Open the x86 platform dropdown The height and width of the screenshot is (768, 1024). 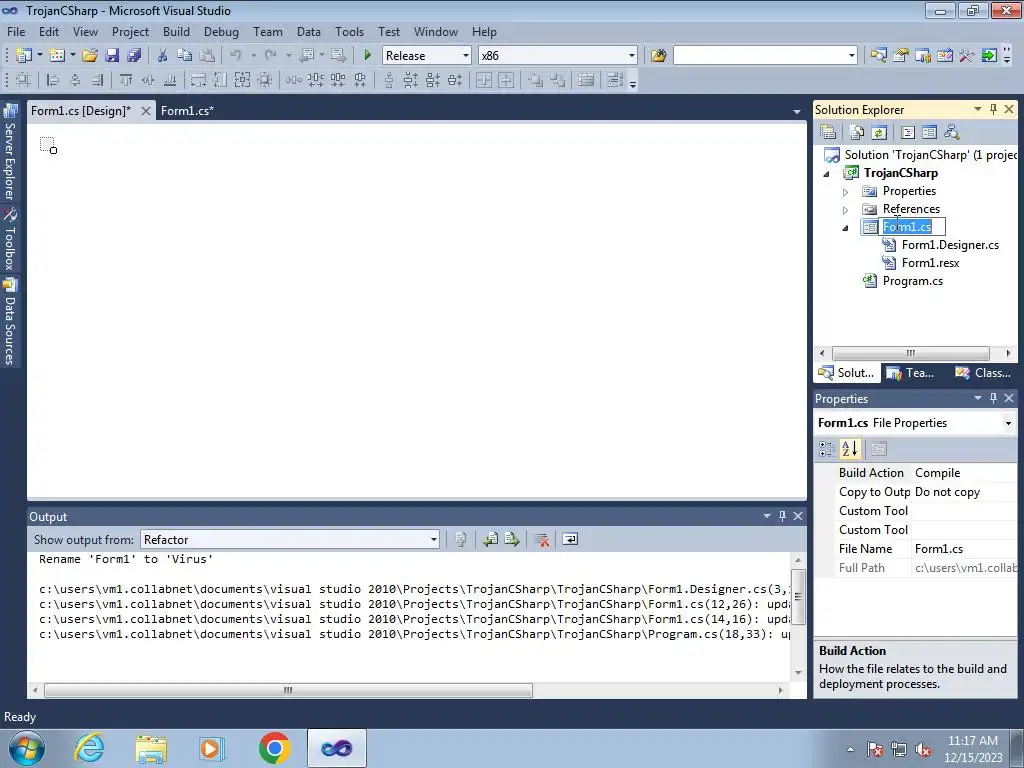[632, 56]
